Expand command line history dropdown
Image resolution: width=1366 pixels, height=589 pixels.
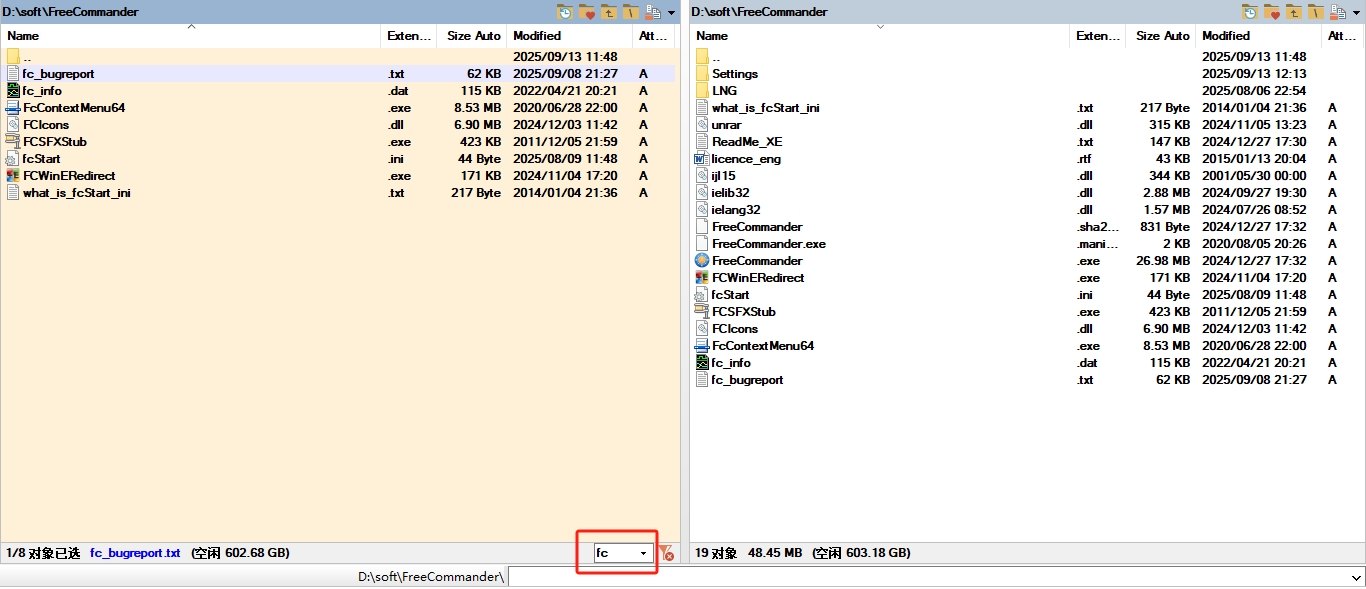[x=1356, y=577]
